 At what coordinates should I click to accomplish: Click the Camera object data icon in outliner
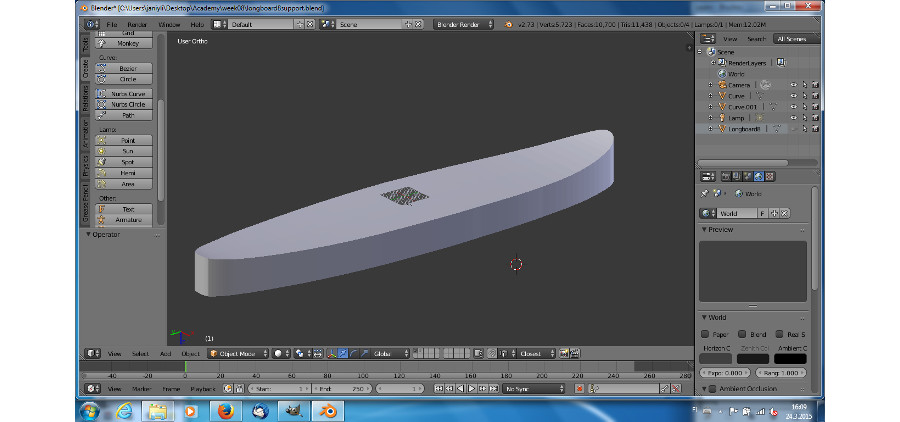(x=766, y=84)
